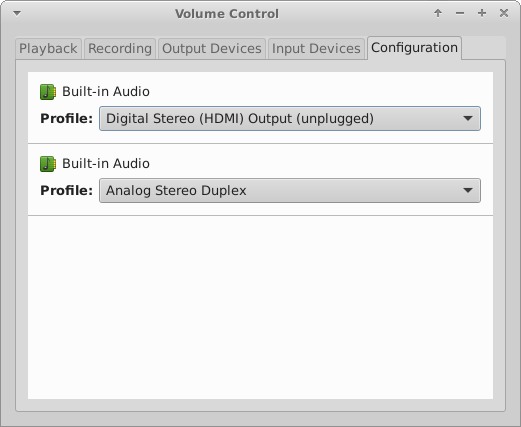Click the arrow on the HDMI profile combo box
521x427 pixels.
click(x=468, y=118)
